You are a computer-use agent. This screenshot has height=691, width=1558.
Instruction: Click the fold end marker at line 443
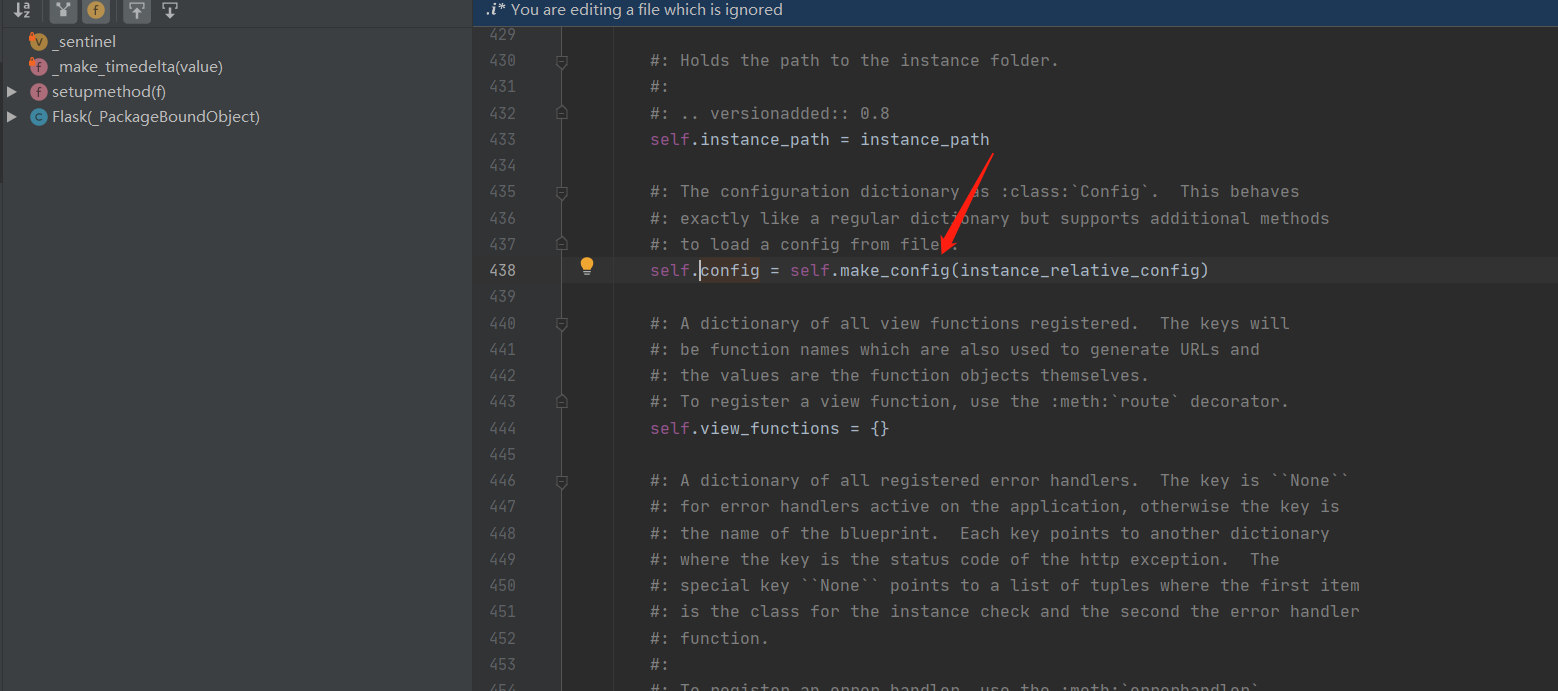(x=562, y=401)
